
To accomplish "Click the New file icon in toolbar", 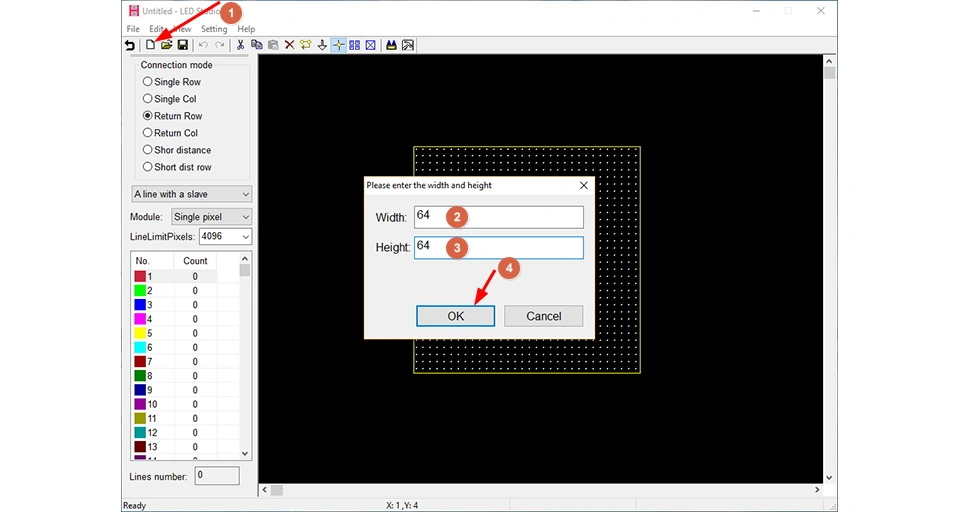I will pos(150,45).
